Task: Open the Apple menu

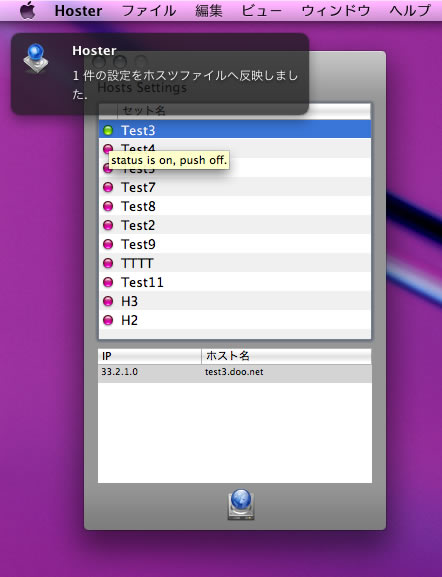Action: pos(28,10)
